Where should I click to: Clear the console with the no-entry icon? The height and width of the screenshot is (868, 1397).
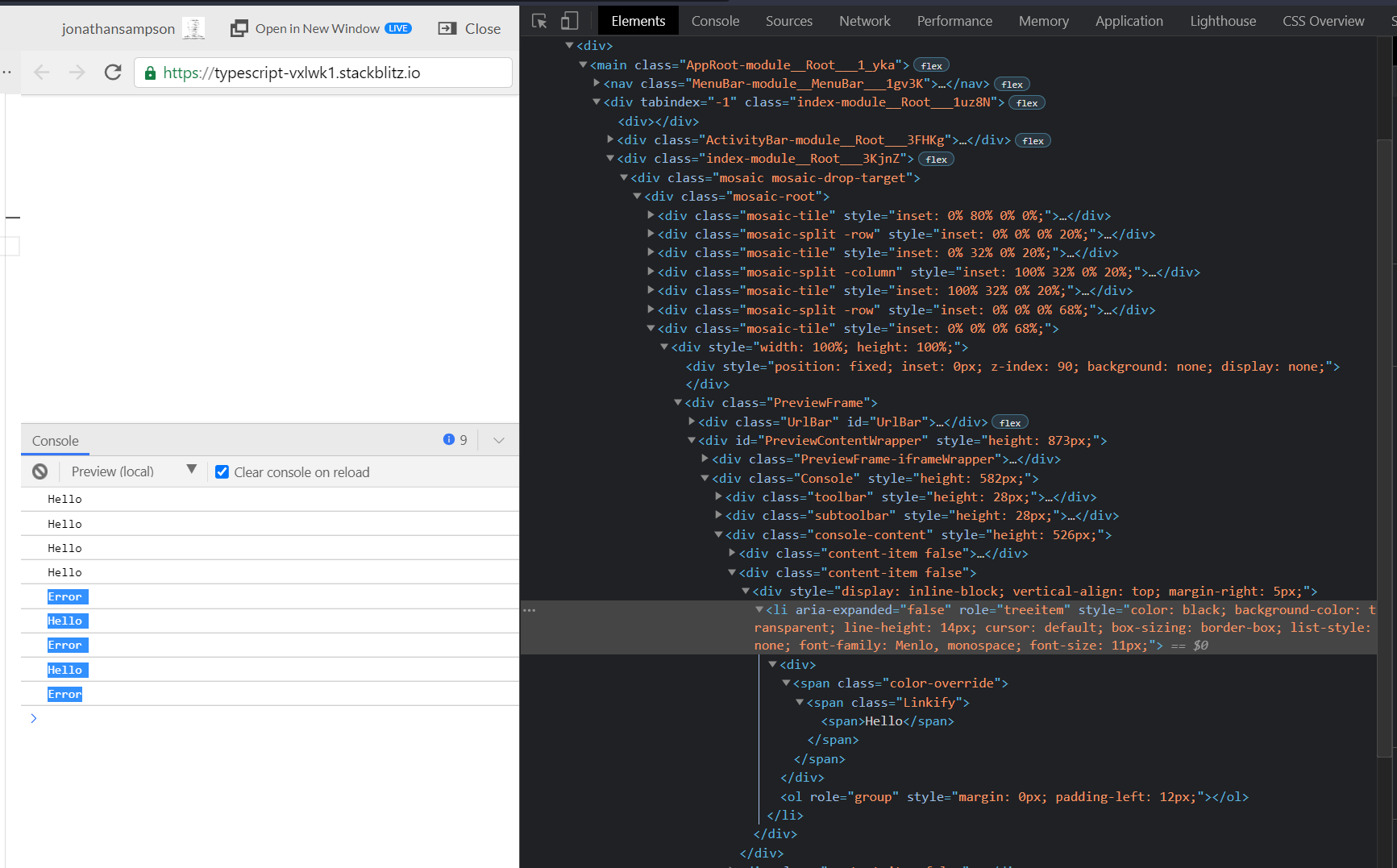pos(39,471)
